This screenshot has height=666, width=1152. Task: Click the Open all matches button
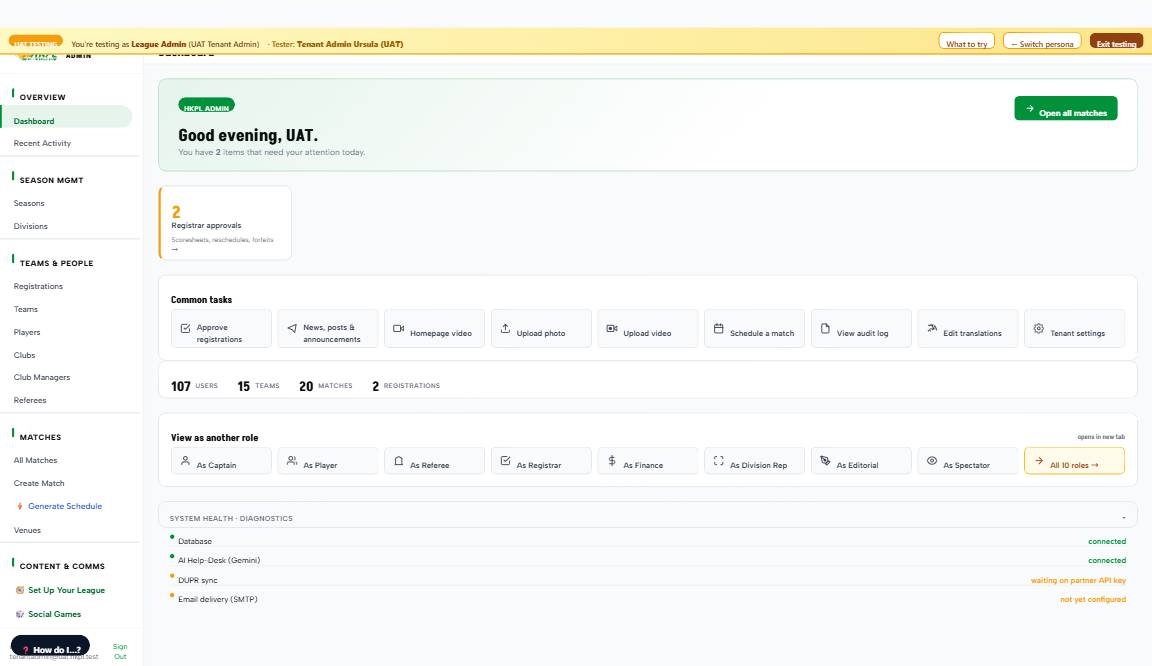(1065, 108)
